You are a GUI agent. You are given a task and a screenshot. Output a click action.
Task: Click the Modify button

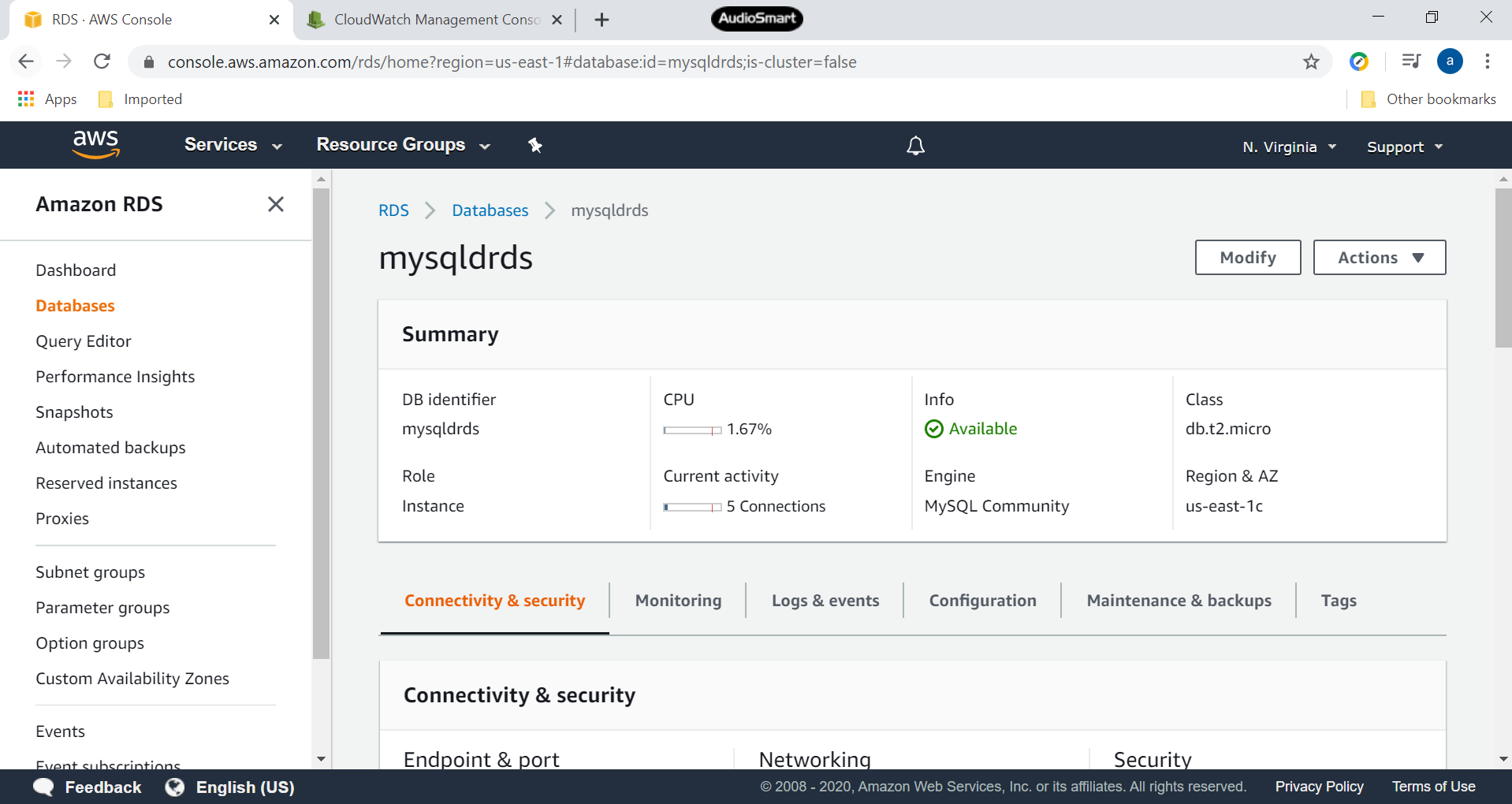(x=1247, y=258)
